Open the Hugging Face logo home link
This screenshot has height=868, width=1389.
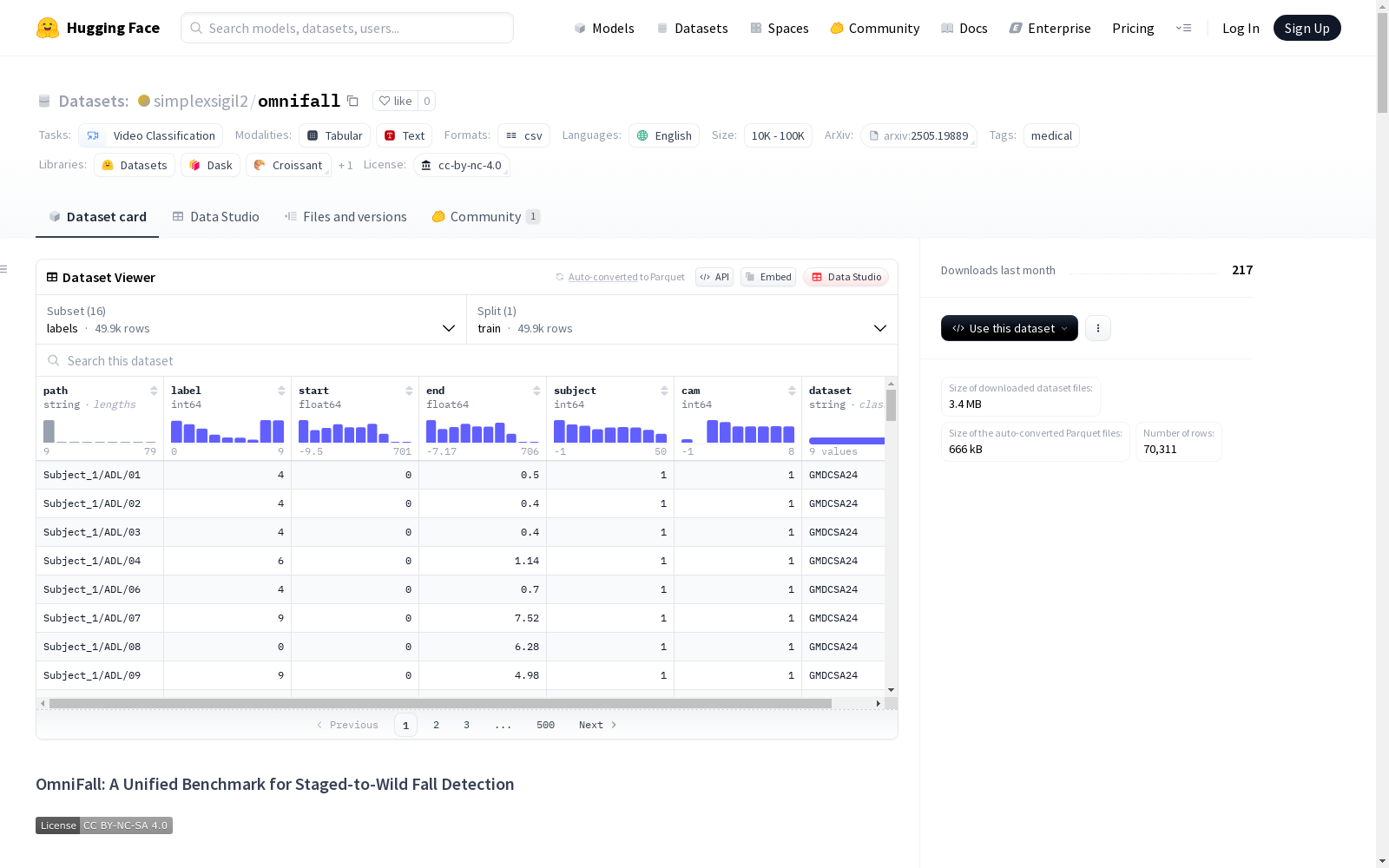pos(98,28)
